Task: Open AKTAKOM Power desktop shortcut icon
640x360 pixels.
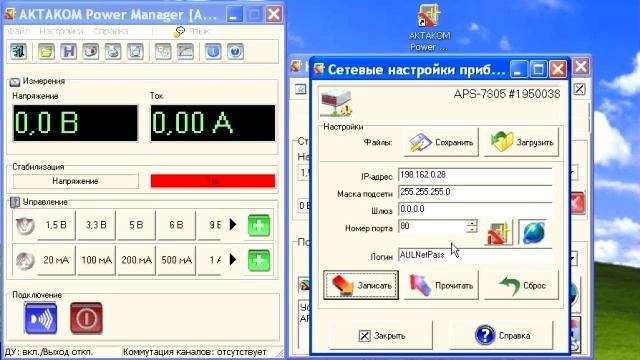Action: 429,28
